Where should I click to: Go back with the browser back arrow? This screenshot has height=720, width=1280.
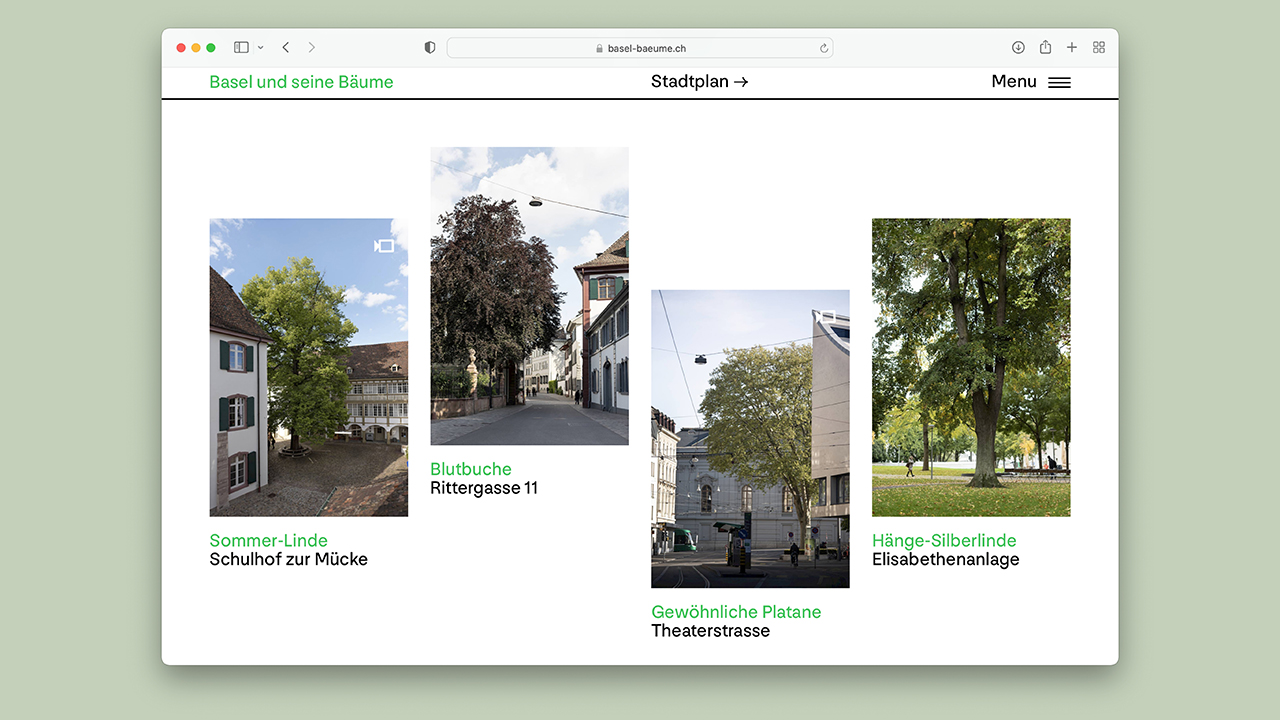click(286, 47)
